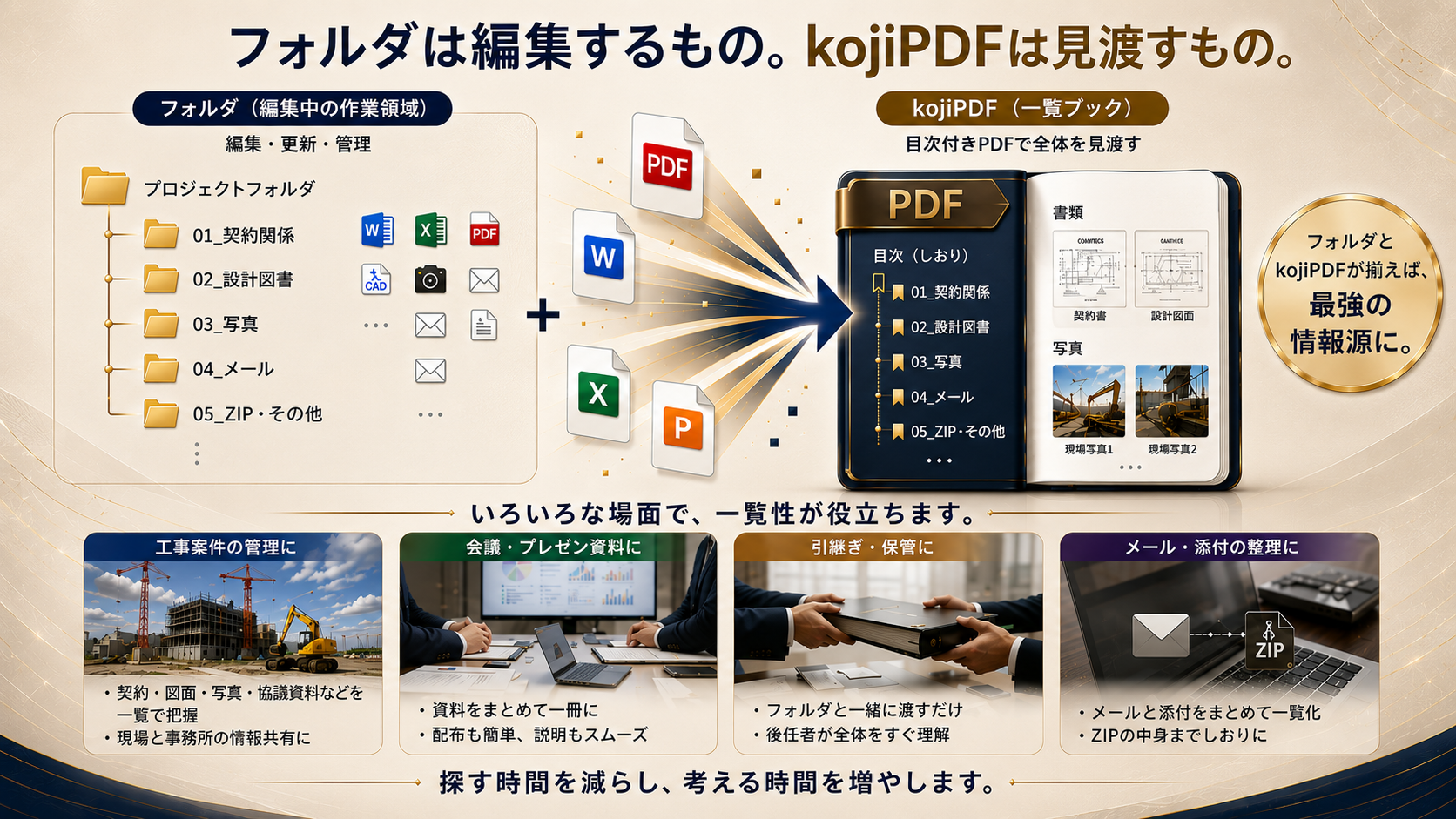
Task: Click the 設計図面 drawing thumbnail in the book
Action: tap(1171, 269)
